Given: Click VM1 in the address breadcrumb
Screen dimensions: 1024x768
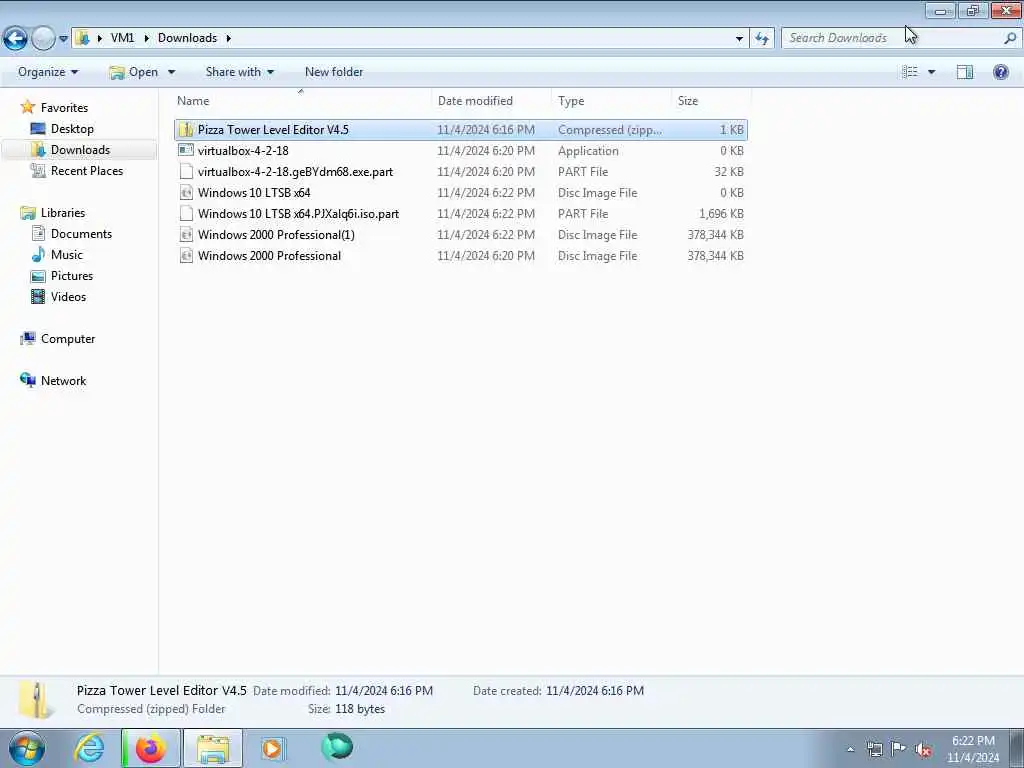Looking at the screenshot, I should pyautogui.click(x=122, y=38).
